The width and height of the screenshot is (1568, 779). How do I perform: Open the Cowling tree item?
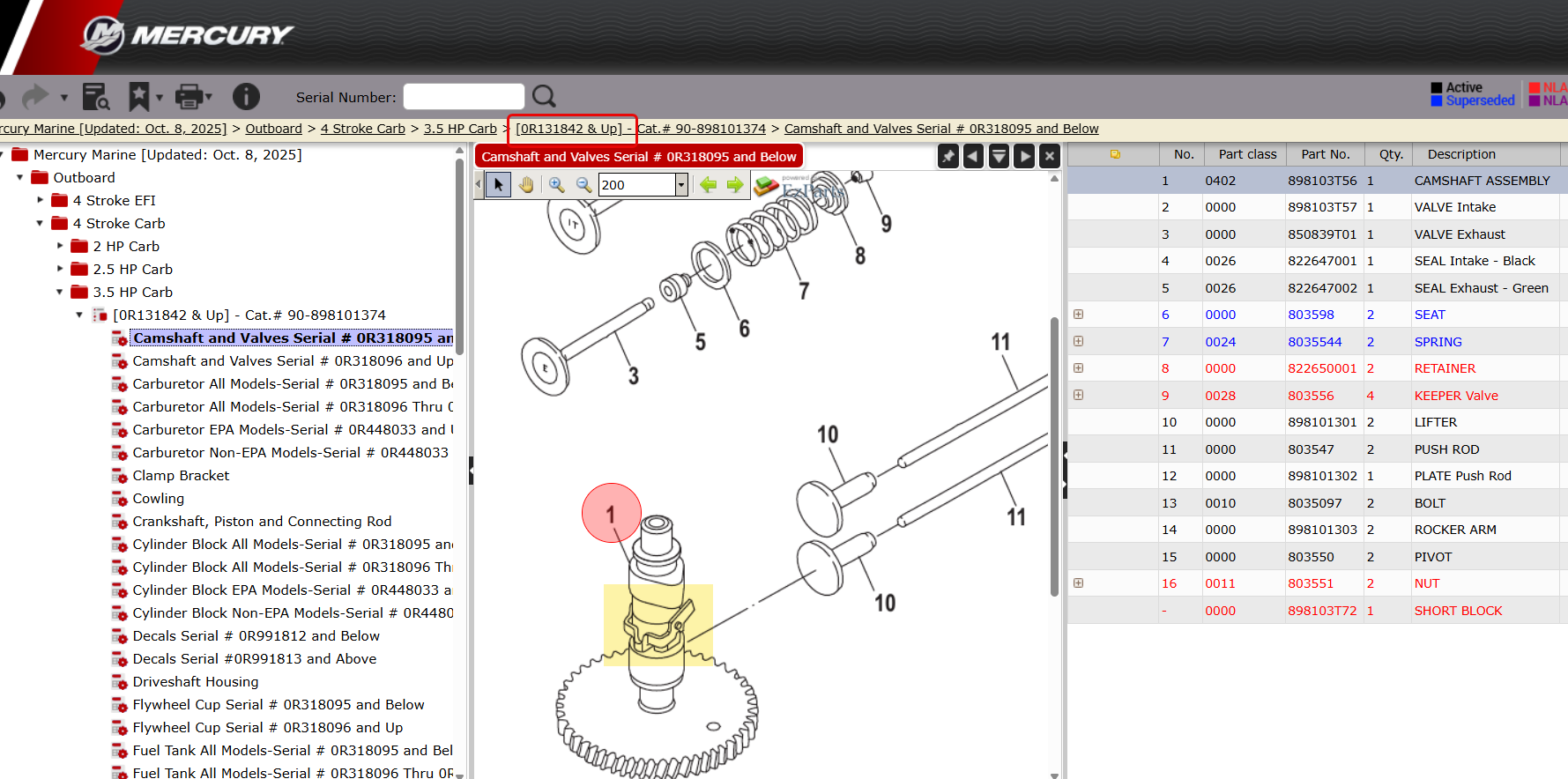159,498
